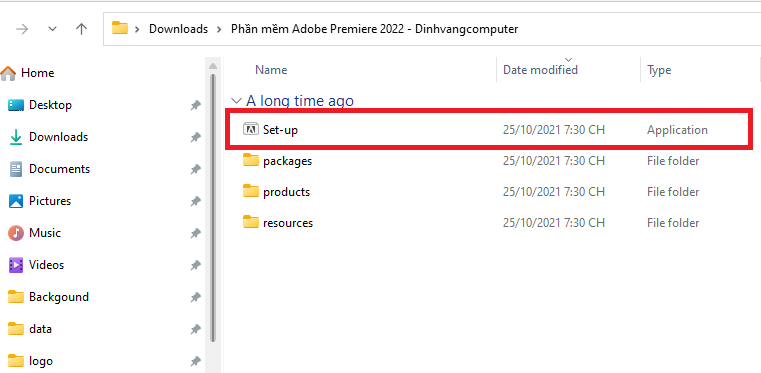This screenshot has height=373, width=761.
Task: Click the logo folder icon
Action: [16, 360]
